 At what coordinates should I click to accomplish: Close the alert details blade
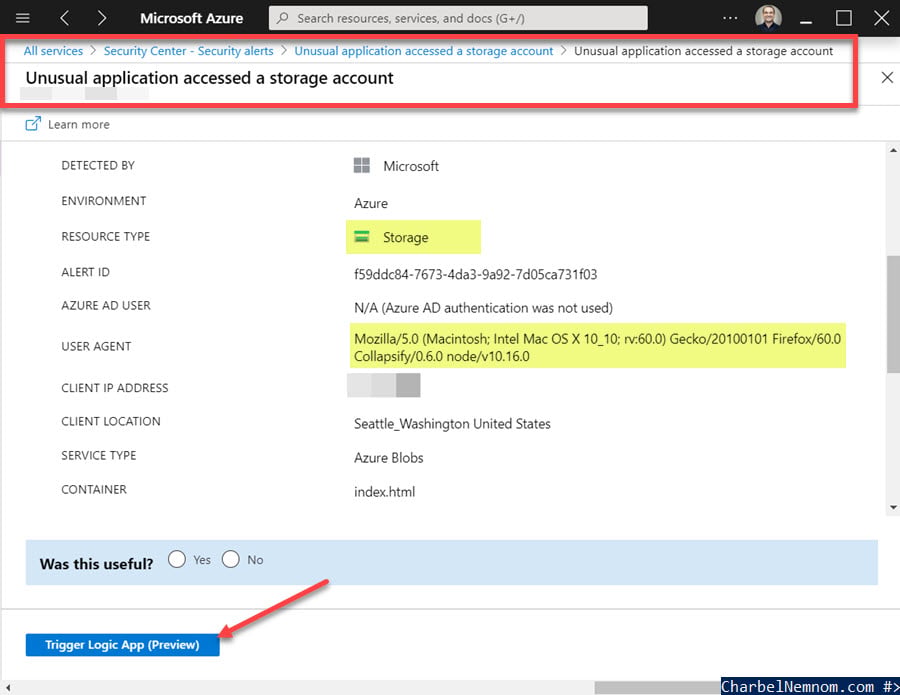pyautogui.click(x=887, y=77)
